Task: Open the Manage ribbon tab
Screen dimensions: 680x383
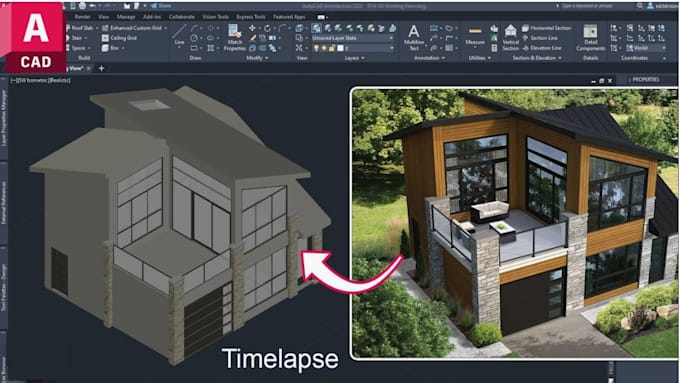Action: pyautogui.click(x=126, y=17)
